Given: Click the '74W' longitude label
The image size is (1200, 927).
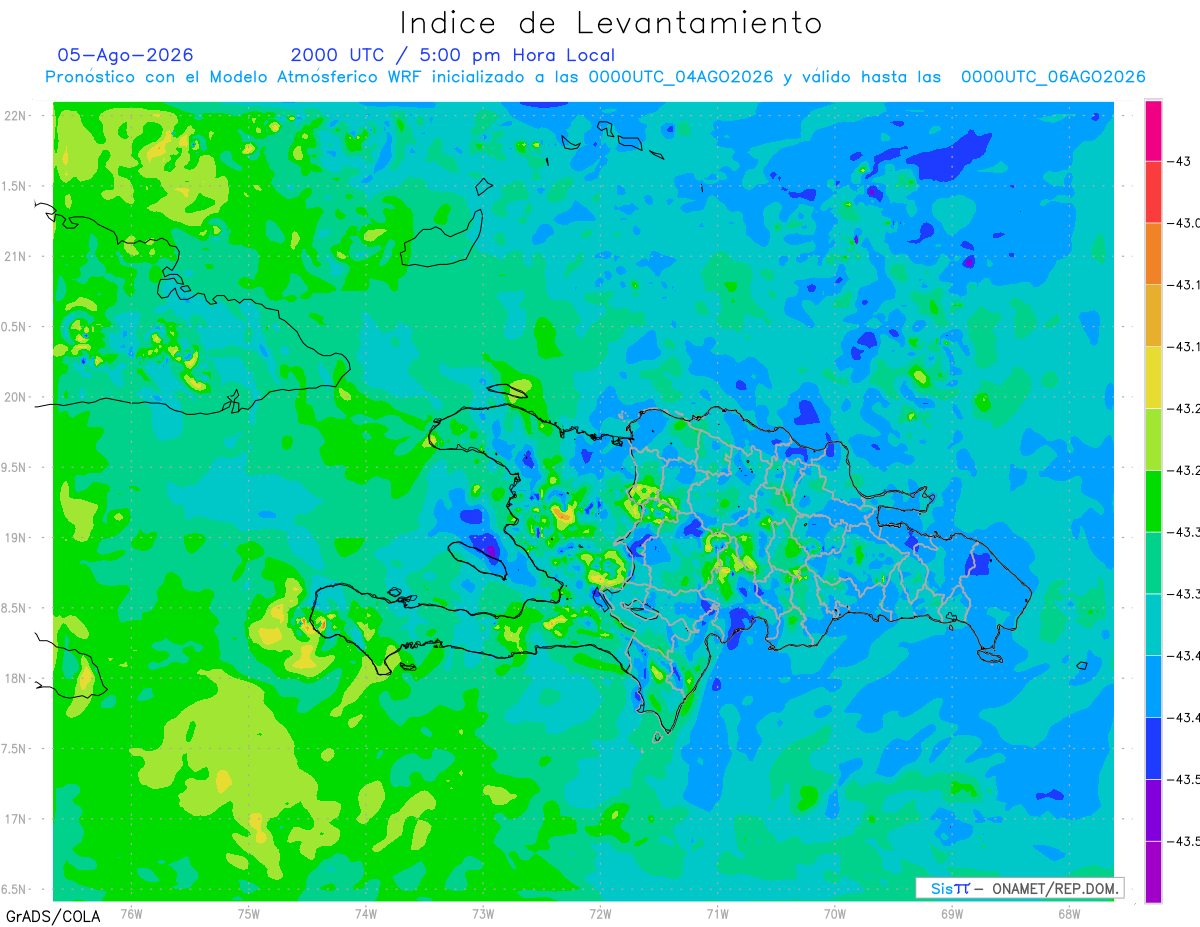Looking at the screenshot, I should point(366,913).
